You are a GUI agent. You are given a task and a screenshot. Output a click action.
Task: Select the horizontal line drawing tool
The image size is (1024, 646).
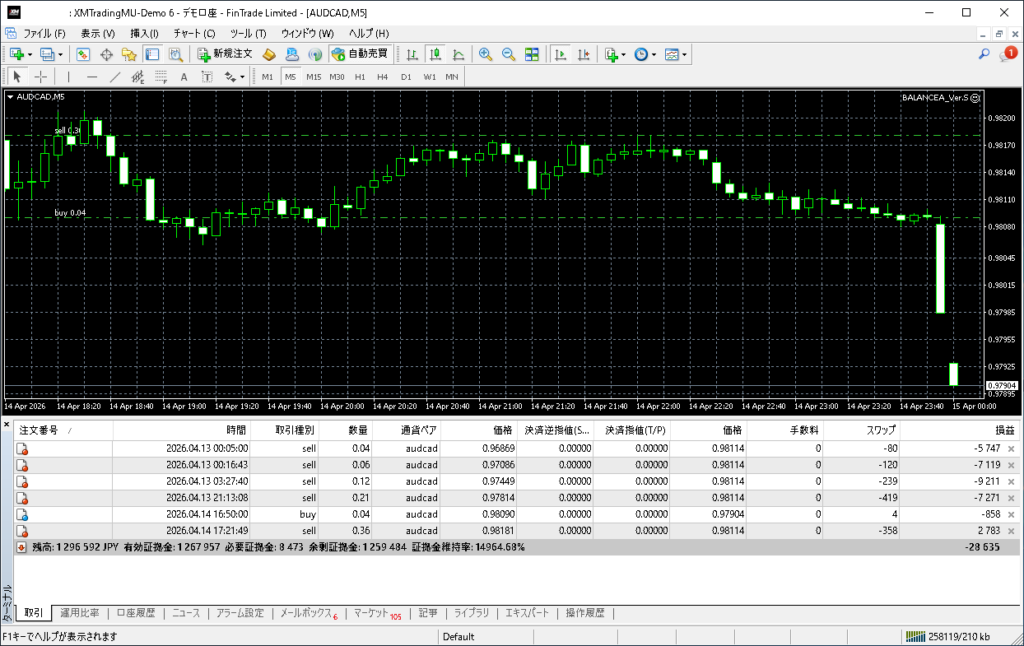92,77
